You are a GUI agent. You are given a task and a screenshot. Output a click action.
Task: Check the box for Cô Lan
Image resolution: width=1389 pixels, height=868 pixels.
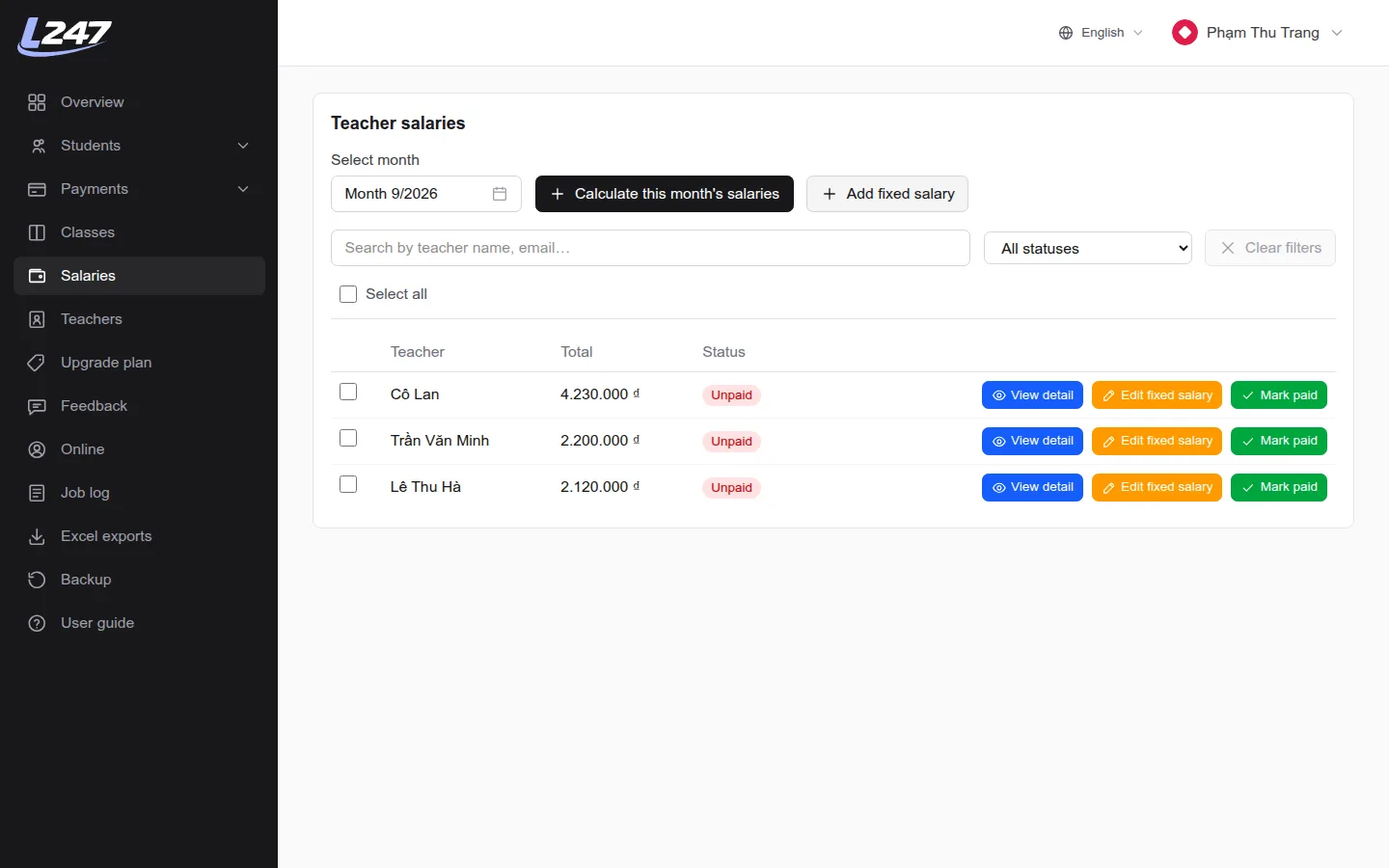pos(348,392)
